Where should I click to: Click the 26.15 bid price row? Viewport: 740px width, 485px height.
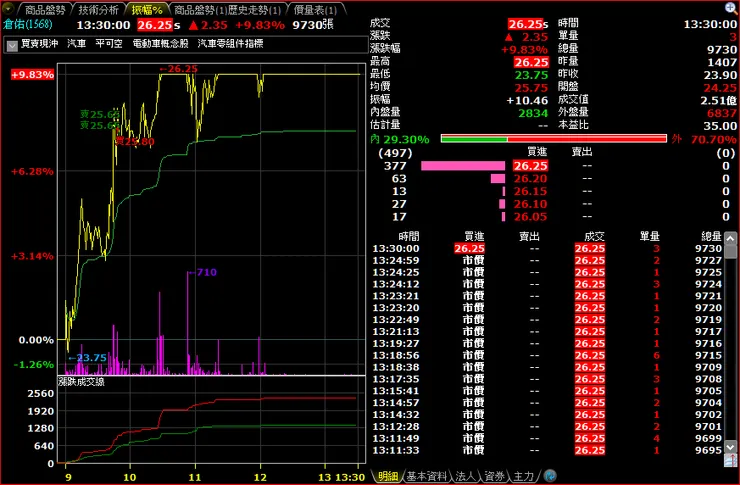530,191
